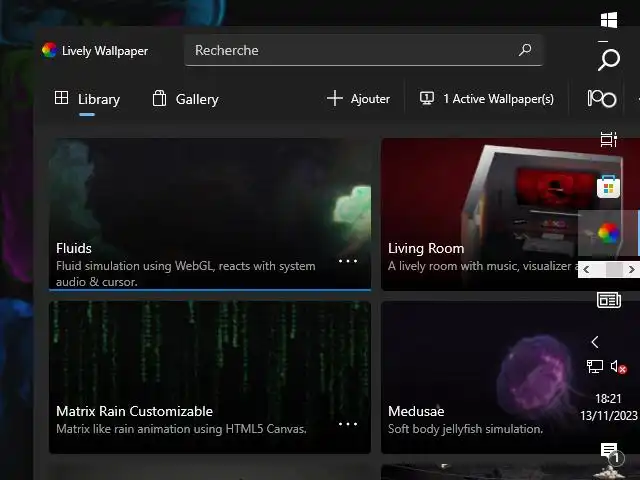Open the Microsoft Store taskbar icon
This screenshot has width=640, height=480.
click(609, 187)
